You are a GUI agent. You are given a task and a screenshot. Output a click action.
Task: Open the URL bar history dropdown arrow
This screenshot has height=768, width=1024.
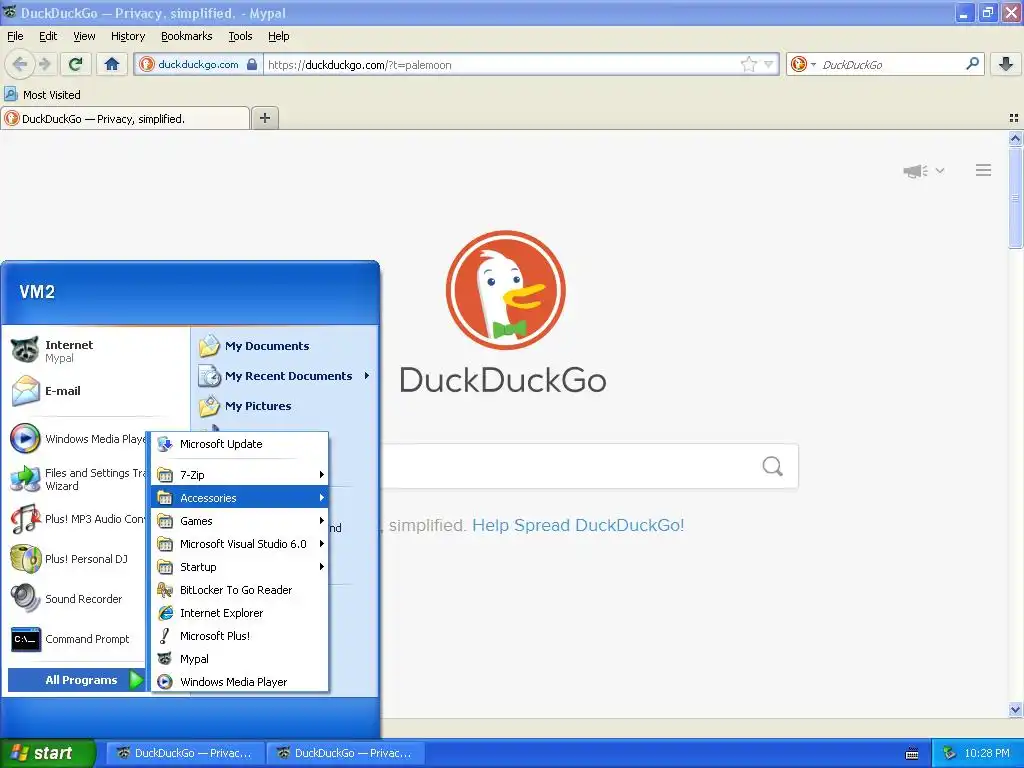pyautogui.click(x=769, y=64)
